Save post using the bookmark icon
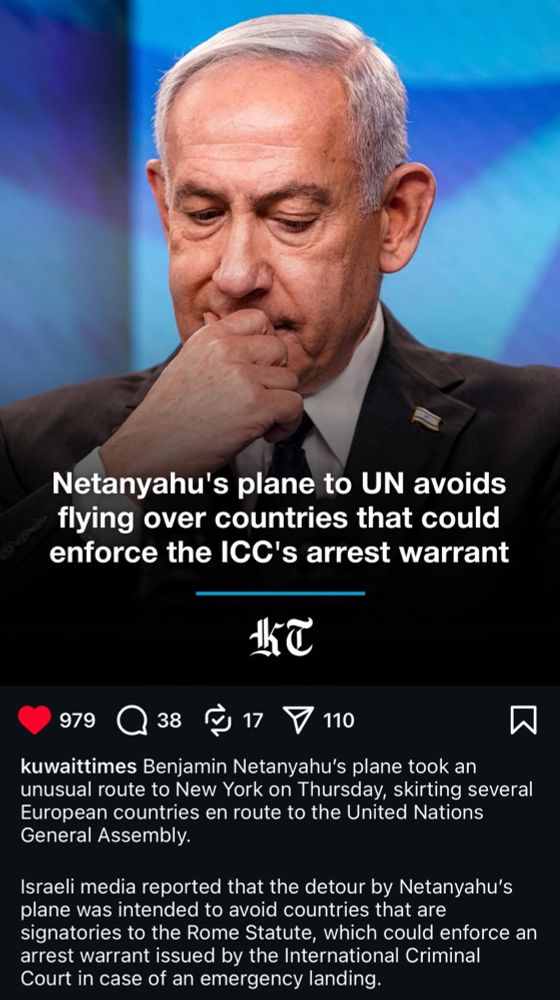The height and width of the screenshot is (1000, 560). (524, 721)
